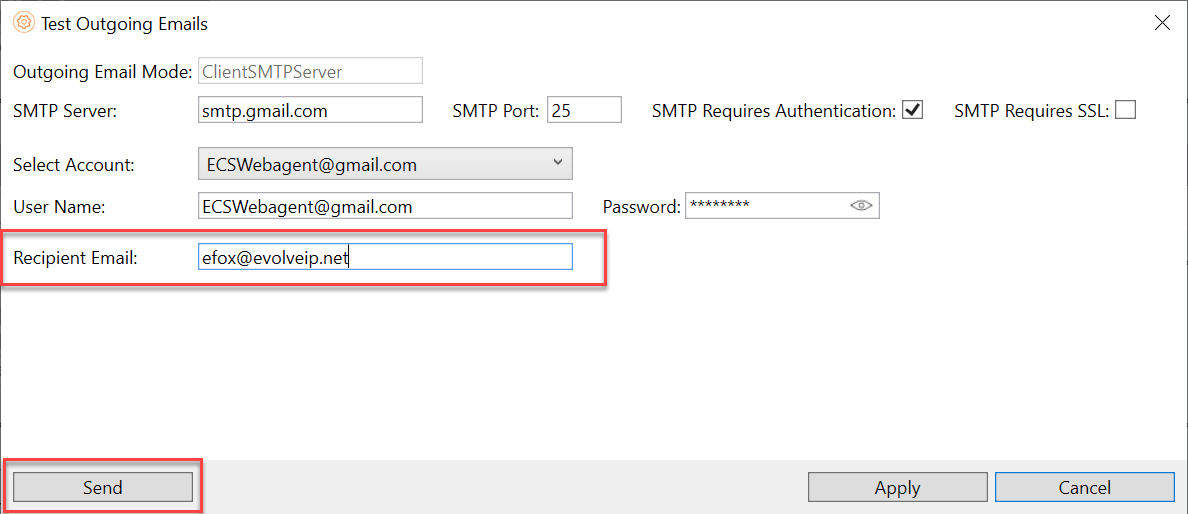Cancel the Test Outgoing Emails dialog
Screen dimensions: 1188x514
click(1084, 487)
